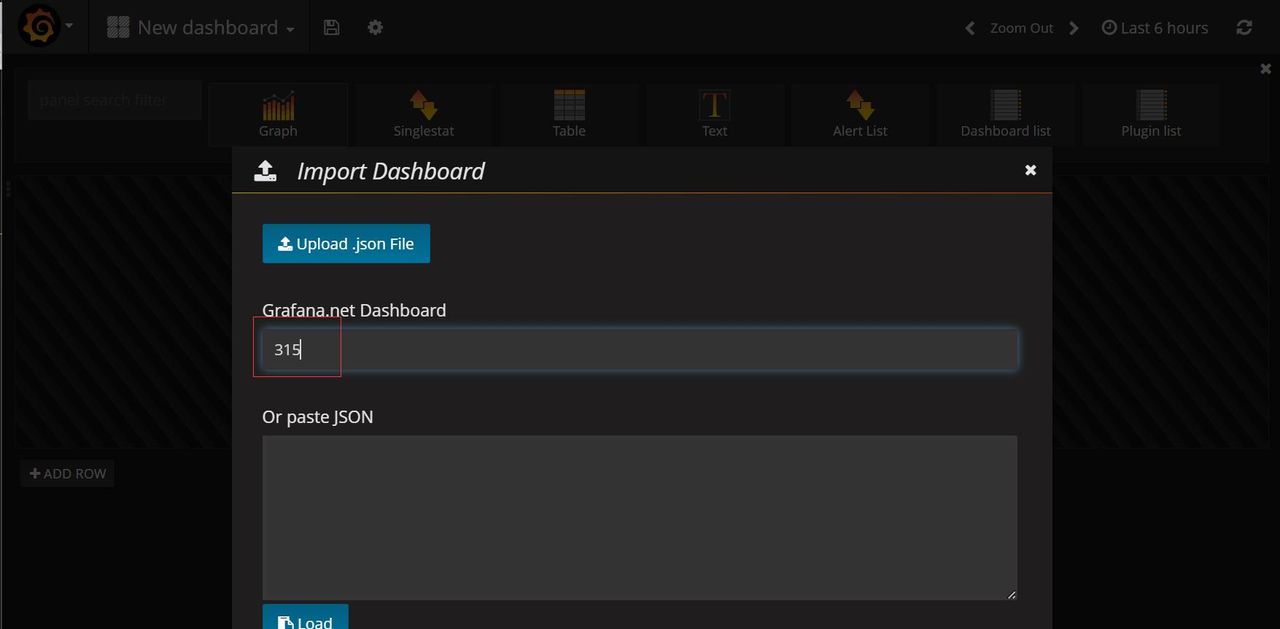Add a Table panel

click(569, 114)
